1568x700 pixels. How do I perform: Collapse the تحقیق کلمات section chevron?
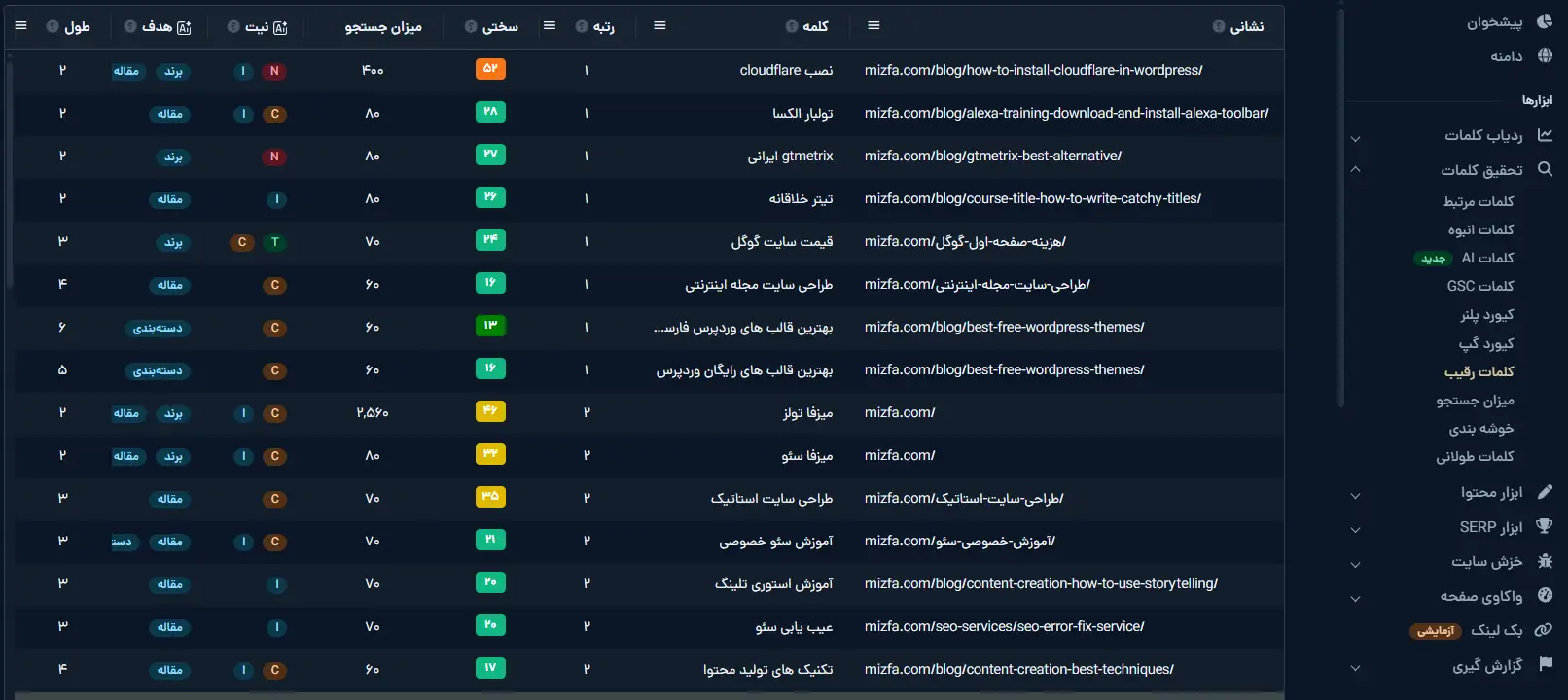[x=1355, y=170]
